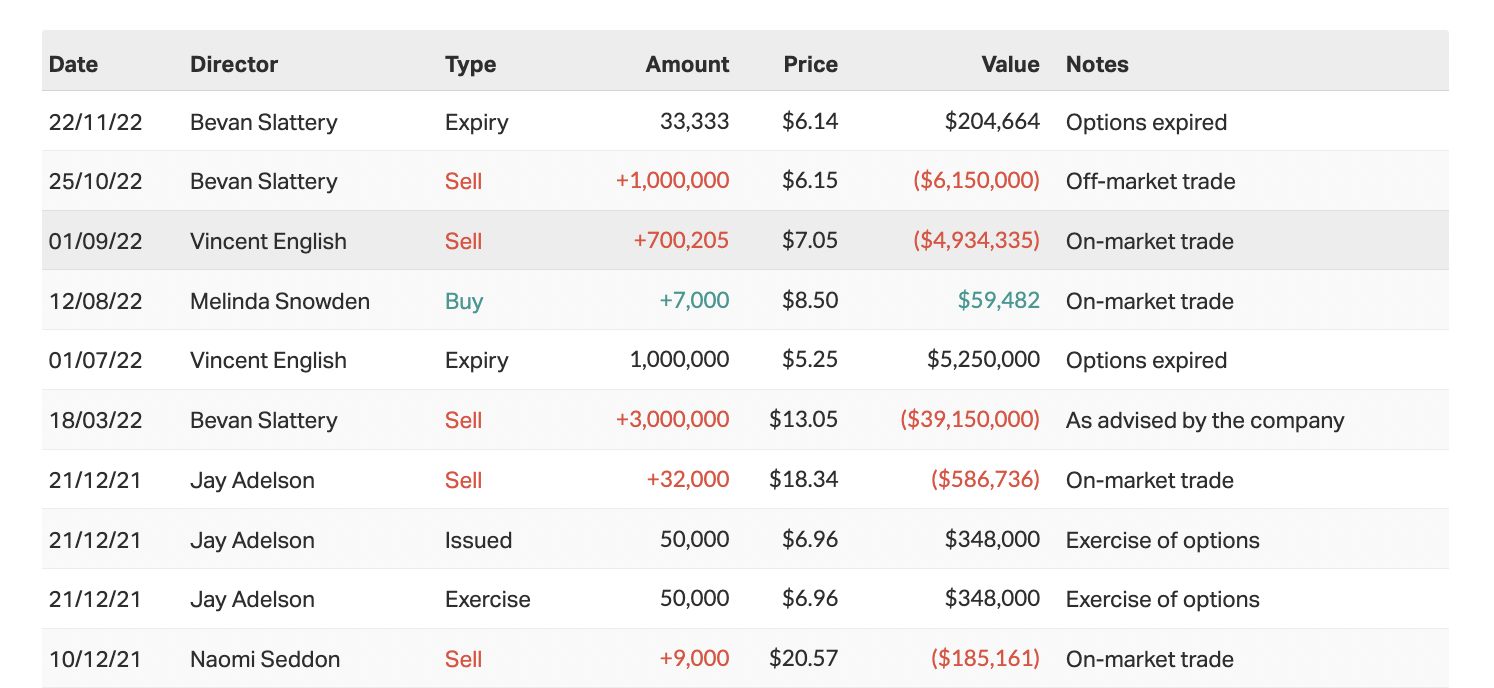
Task: Sort by the Type column header
Action: [x=470, y=64]
